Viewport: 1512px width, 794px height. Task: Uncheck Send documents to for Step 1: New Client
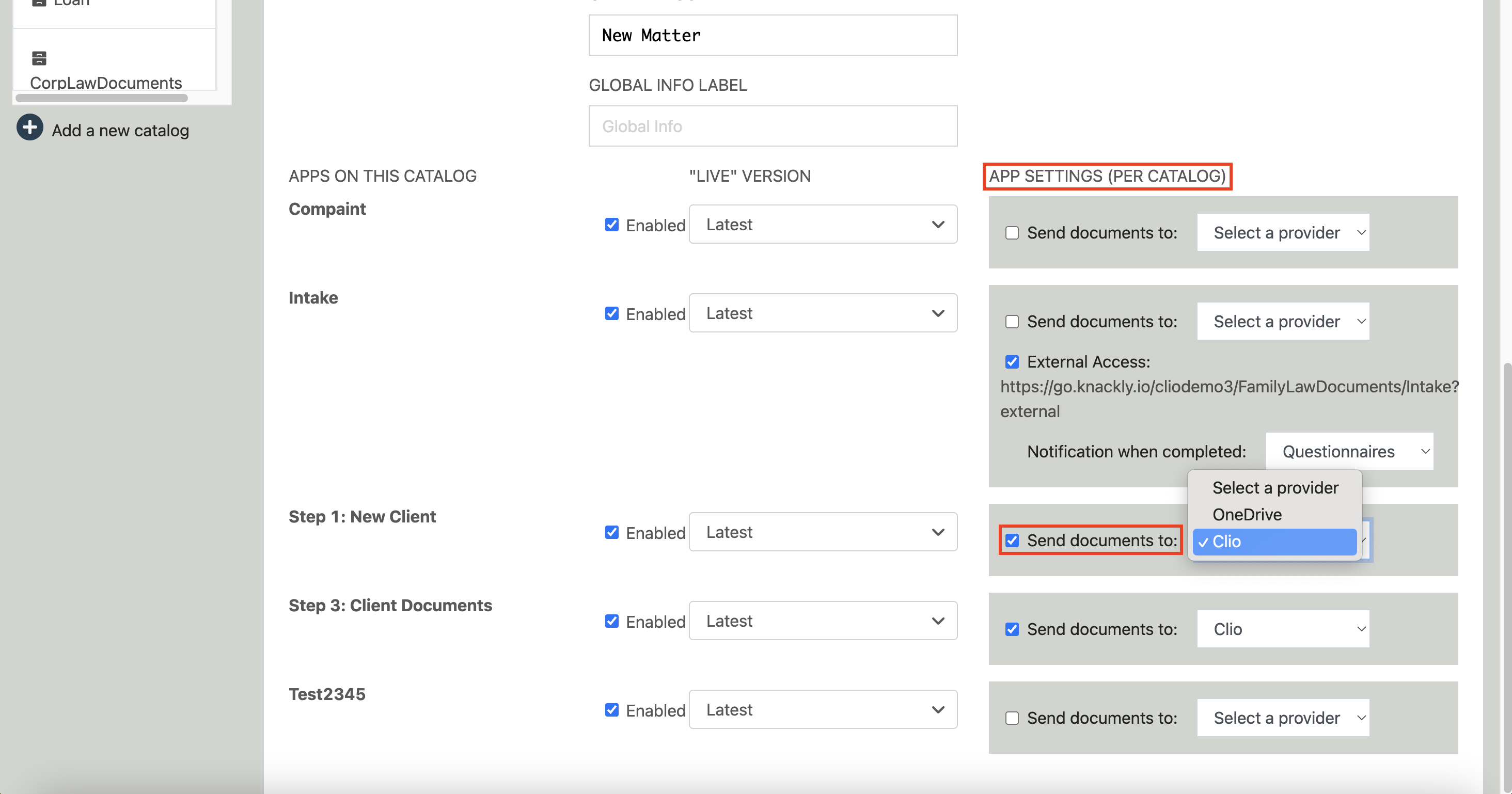[x=1012, y=541]
